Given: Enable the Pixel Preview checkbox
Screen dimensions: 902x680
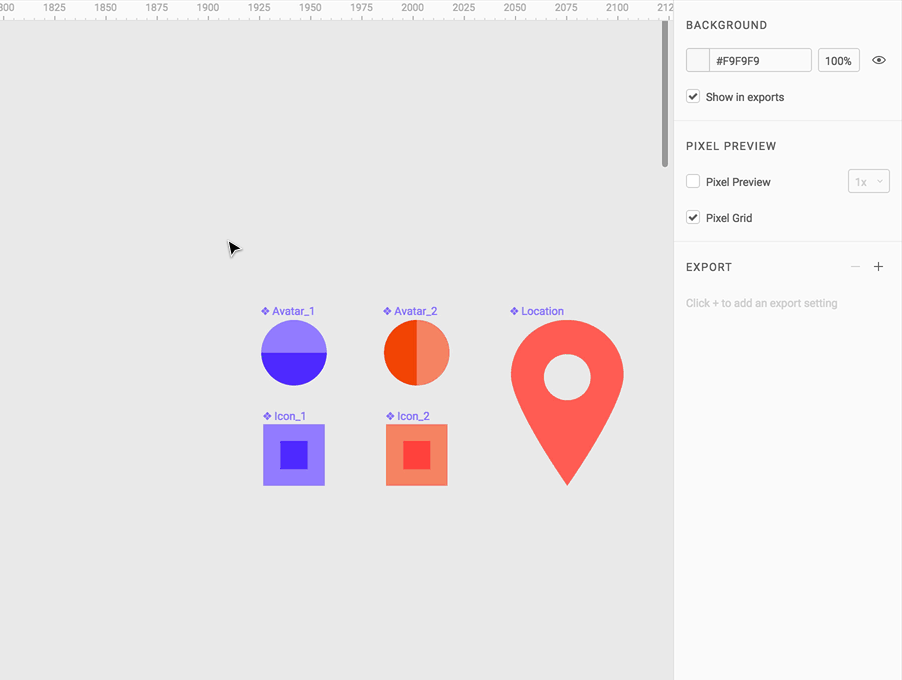Looking at the screenshot, I should tap(693, 181).
